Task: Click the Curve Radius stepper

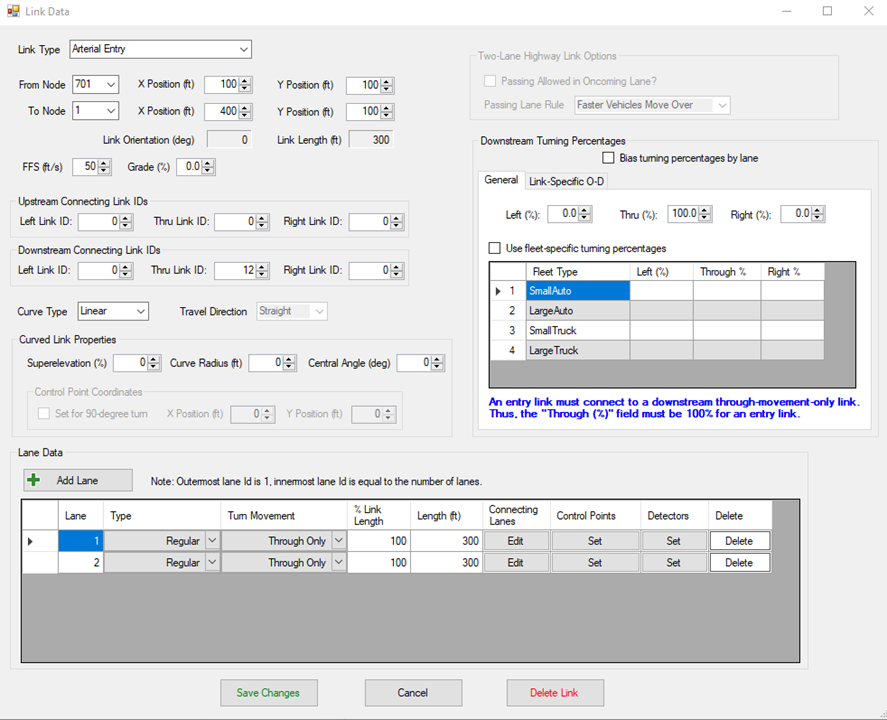Action: 289,363
